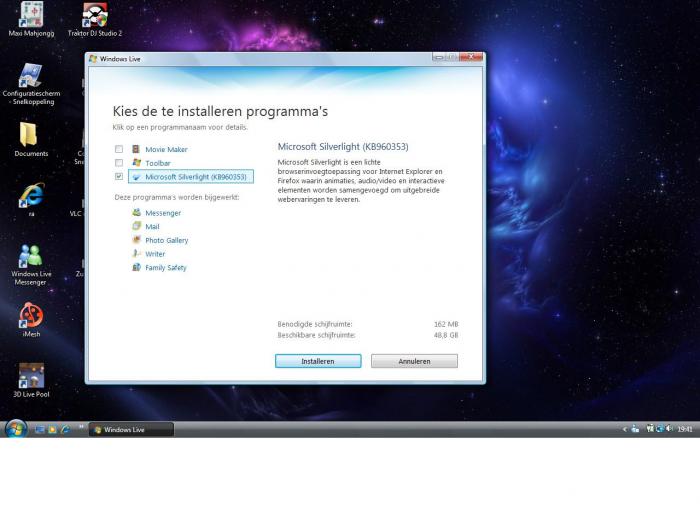Open Maxi Mahjongg desktop shortcut

(x=31, y=19)
